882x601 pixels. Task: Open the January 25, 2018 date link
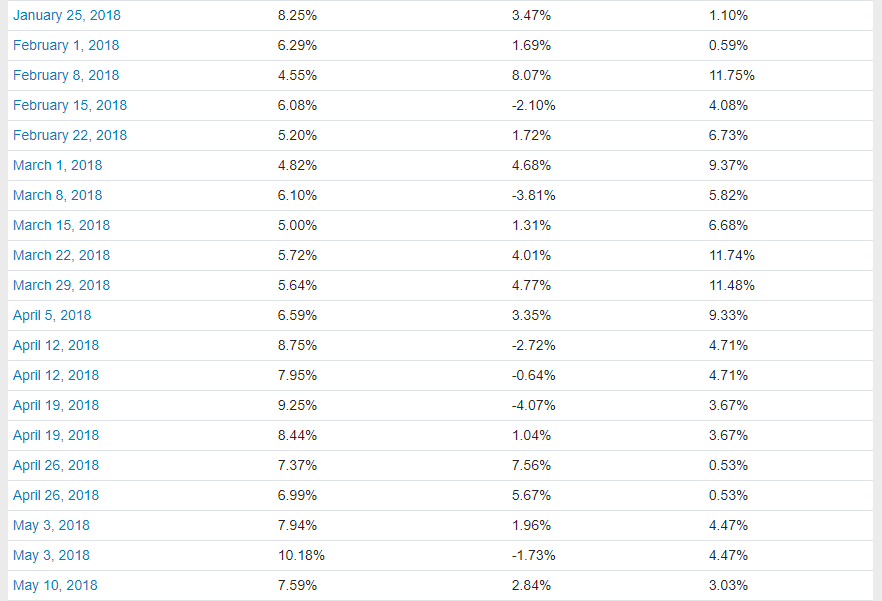point(66,15)
